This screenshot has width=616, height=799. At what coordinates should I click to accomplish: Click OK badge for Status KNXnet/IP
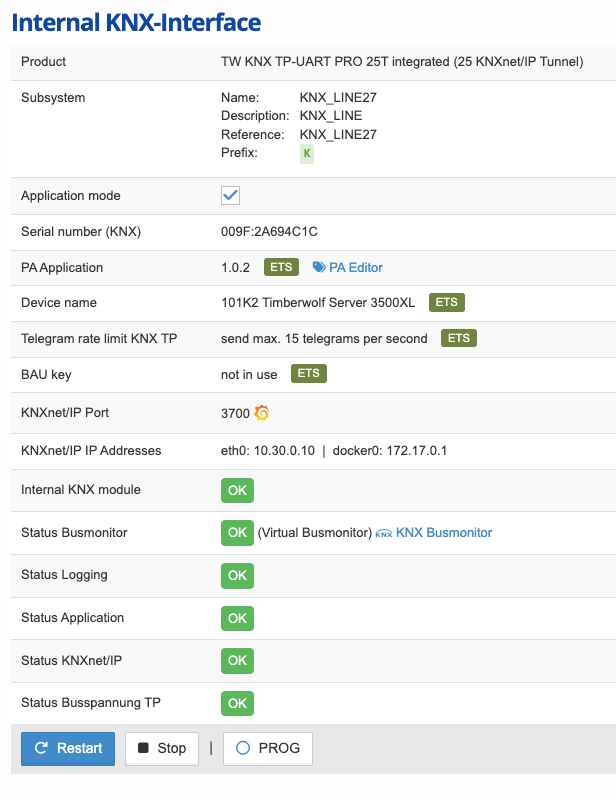pos(237,660)
